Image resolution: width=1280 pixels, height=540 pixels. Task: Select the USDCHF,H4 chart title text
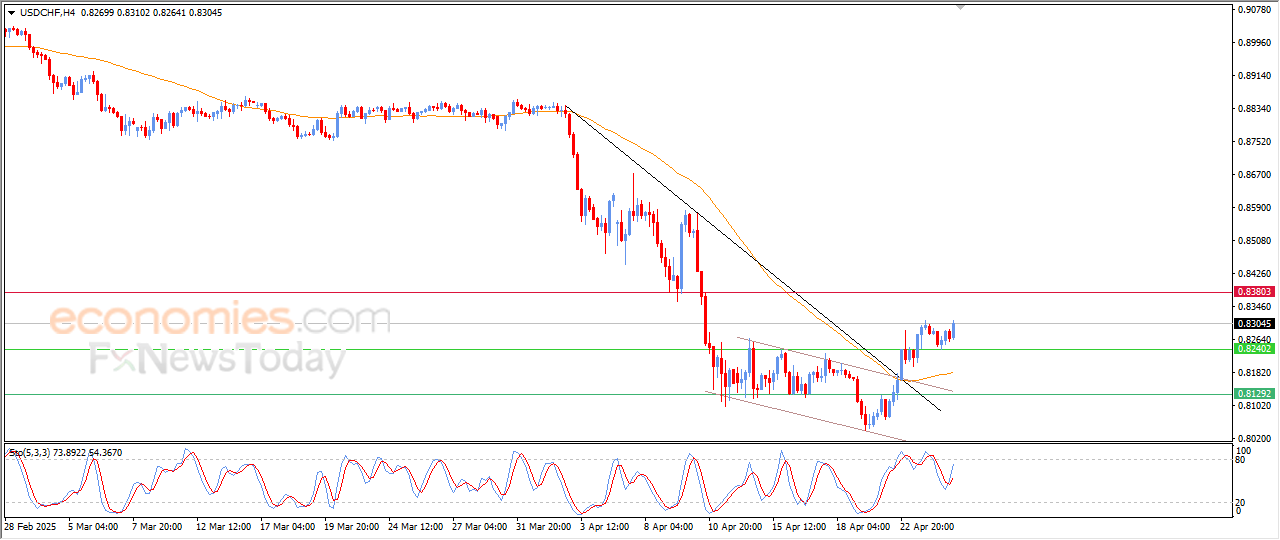coord(48,13)
